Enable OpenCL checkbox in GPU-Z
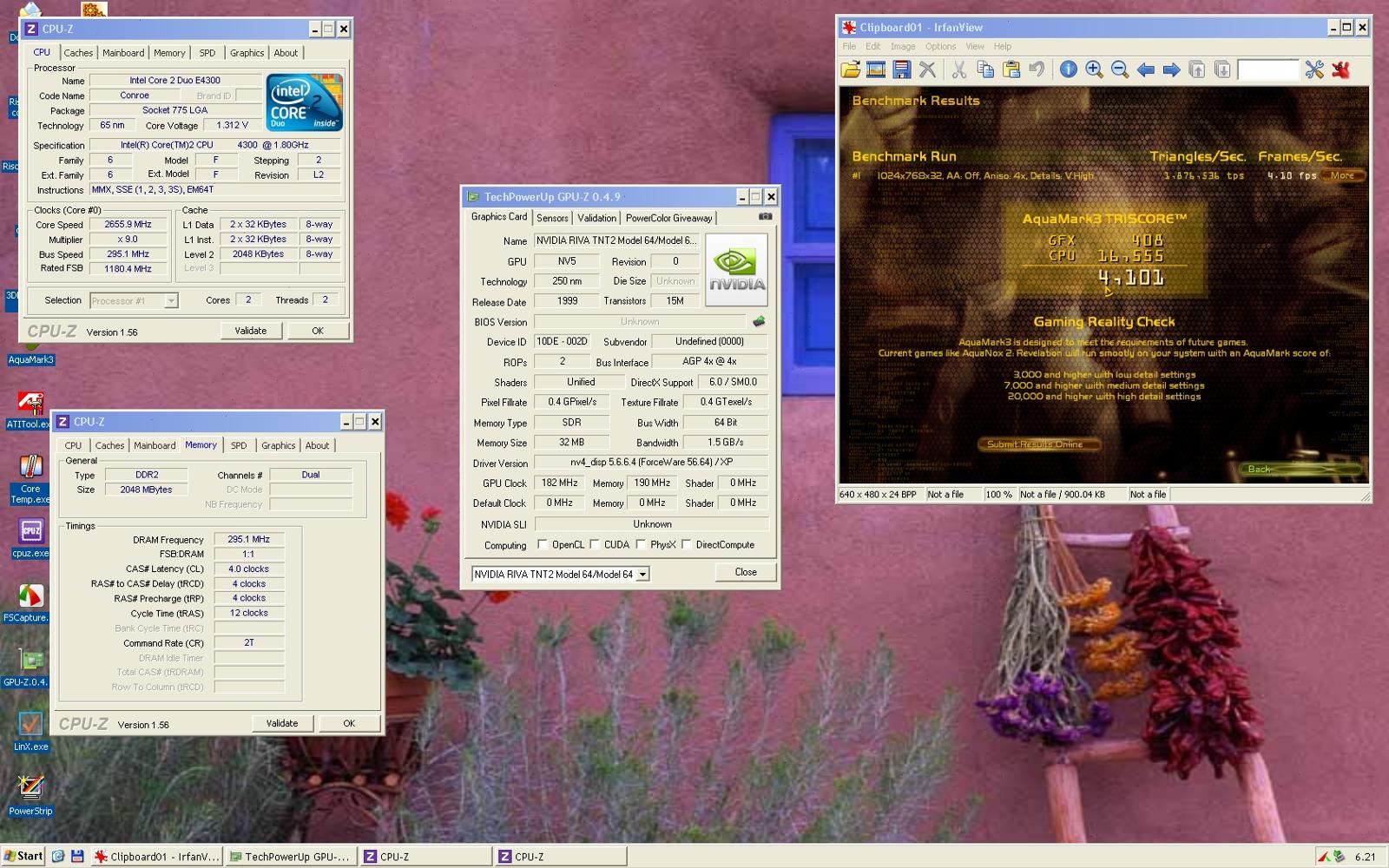The height and width of the screenshot is (868, 1389). point(543,544)
